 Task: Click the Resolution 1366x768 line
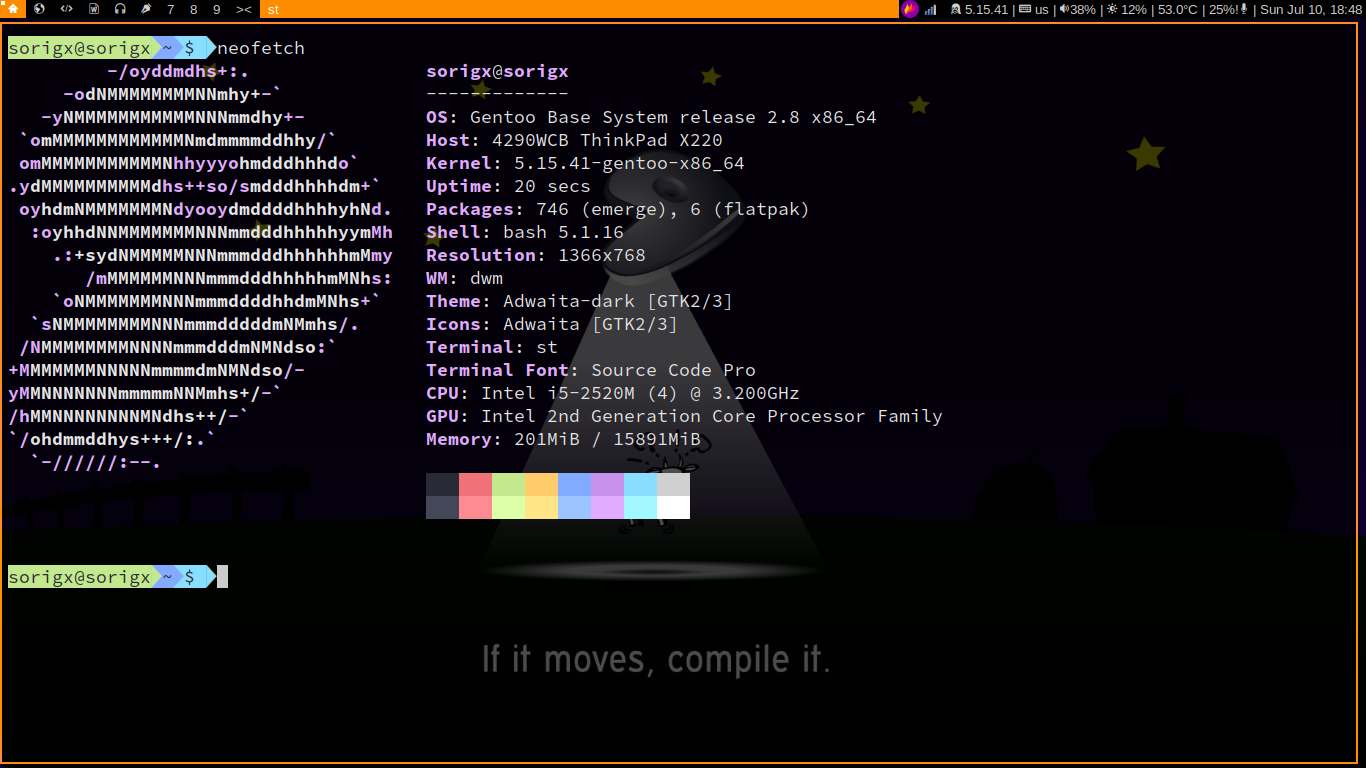click(536, 255)
